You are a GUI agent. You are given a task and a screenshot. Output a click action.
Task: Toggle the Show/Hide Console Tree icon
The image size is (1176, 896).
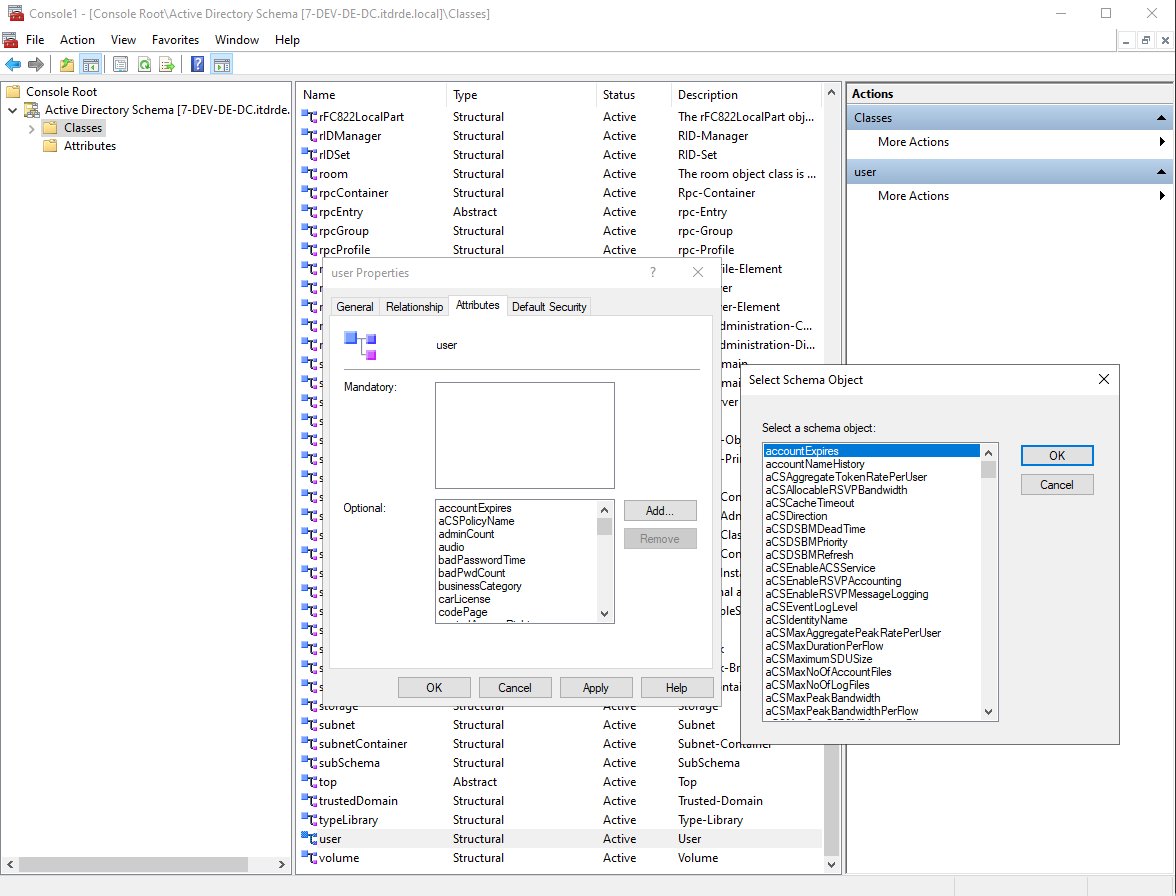[91, 64]
